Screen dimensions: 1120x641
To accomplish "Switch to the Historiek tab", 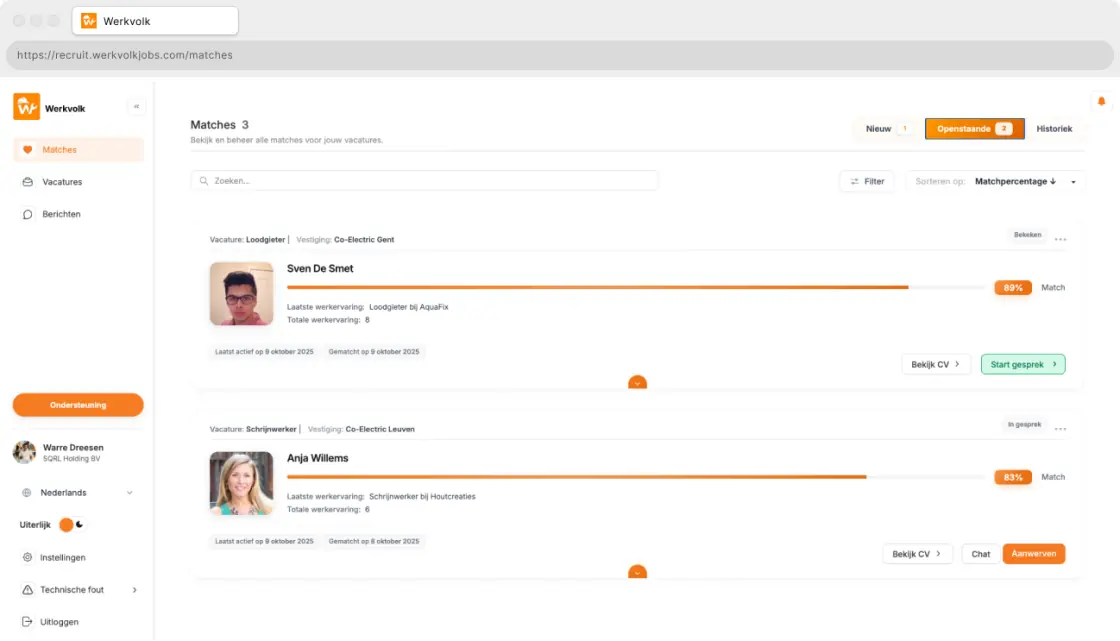I will (x=1054, y=128).
